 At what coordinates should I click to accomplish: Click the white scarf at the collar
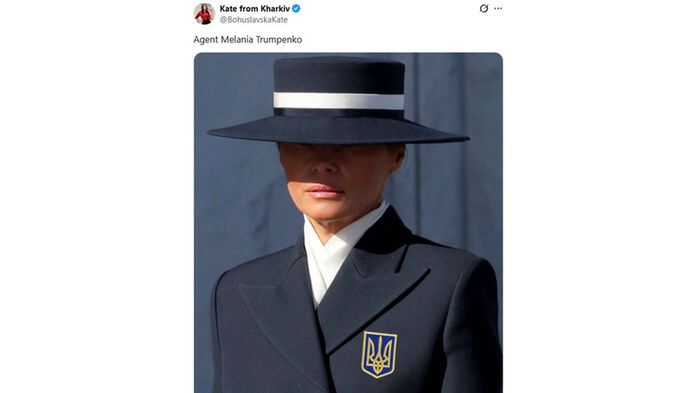(332, 252)
